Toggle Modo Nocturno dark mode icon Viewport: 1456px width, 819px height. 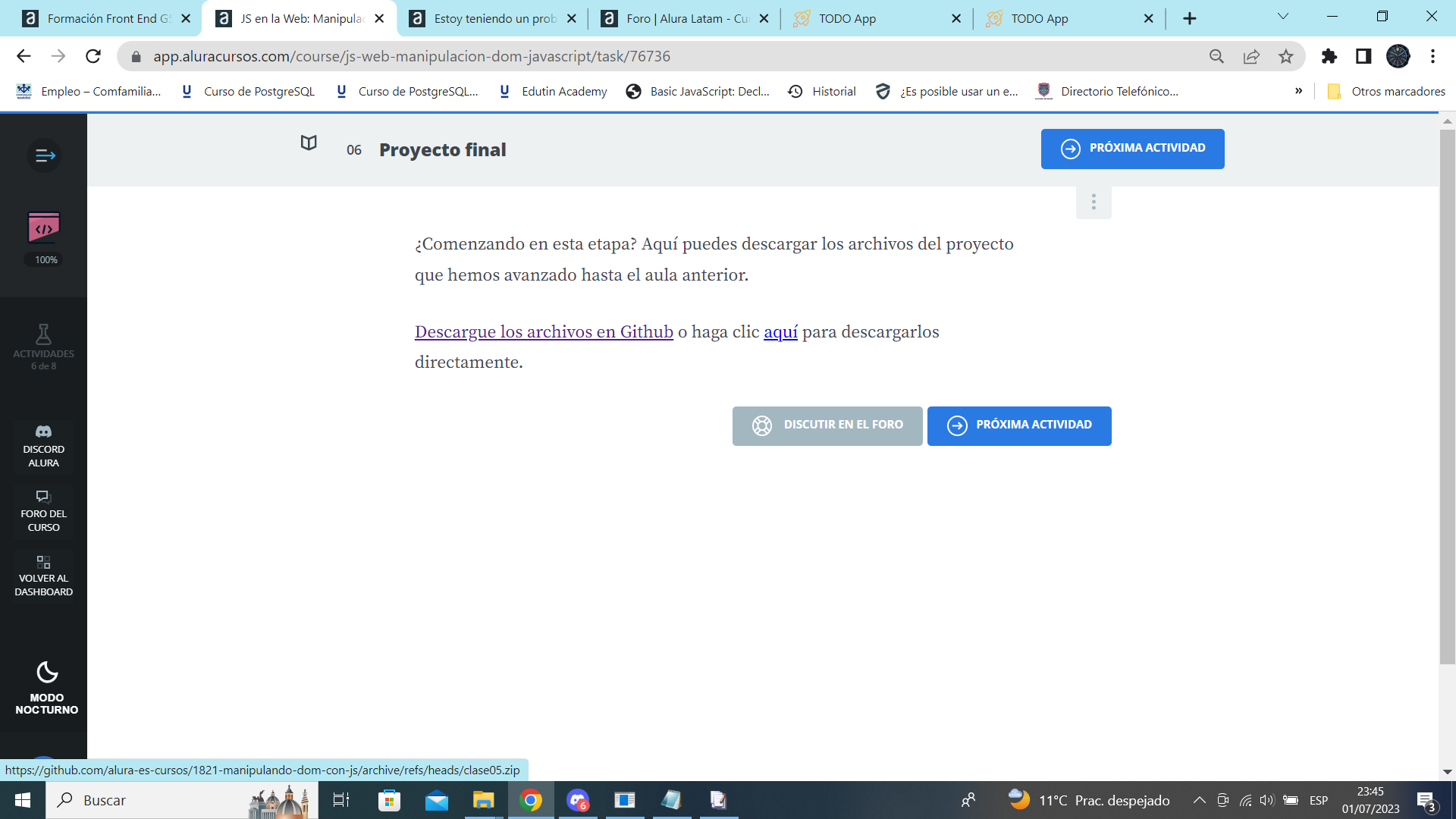coord(43,672)
